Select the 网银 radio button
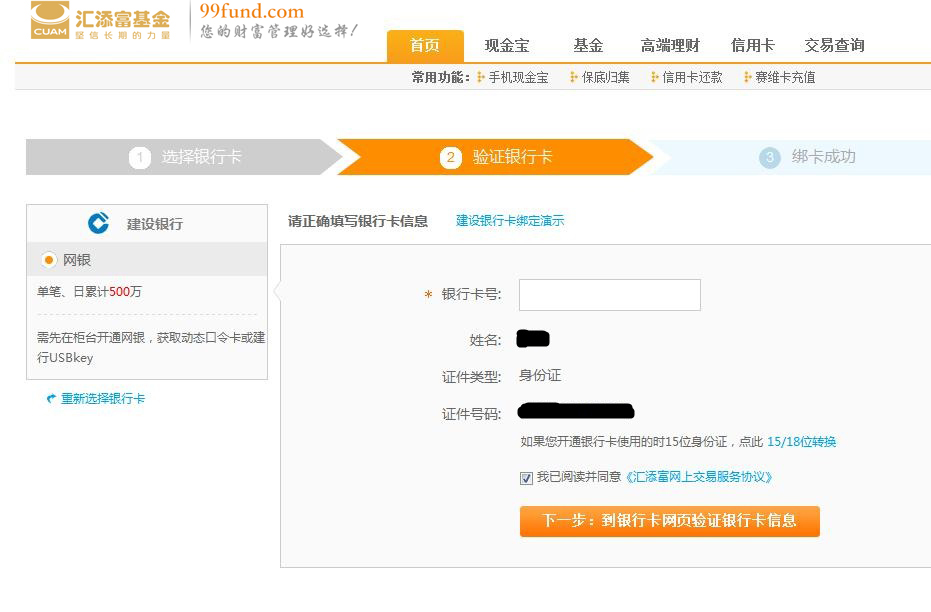The height and width of the screenshot is (612, 931). tap(49, 260)
